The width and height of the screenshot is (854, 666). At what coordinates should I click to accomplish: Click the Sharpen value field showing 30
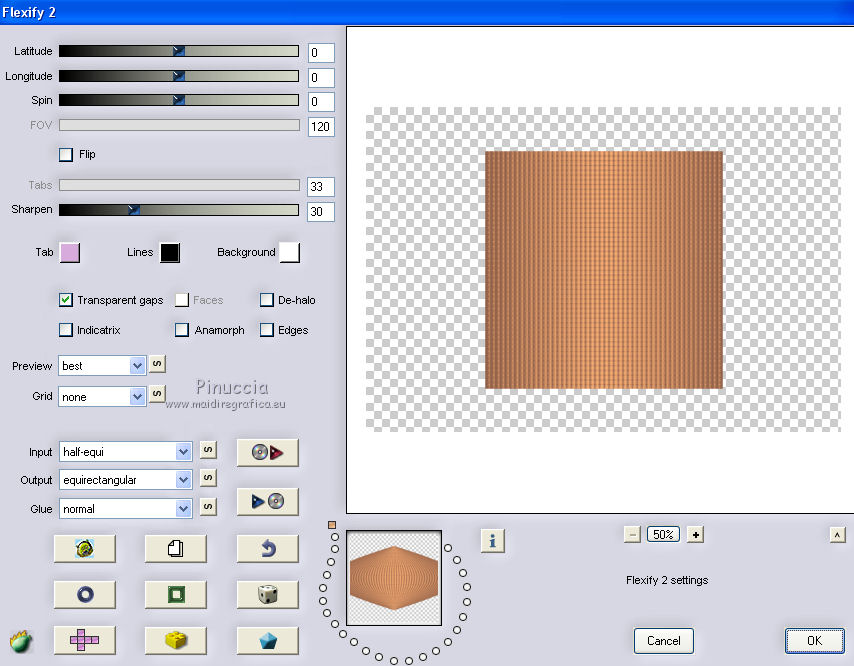tap(321, 212)
